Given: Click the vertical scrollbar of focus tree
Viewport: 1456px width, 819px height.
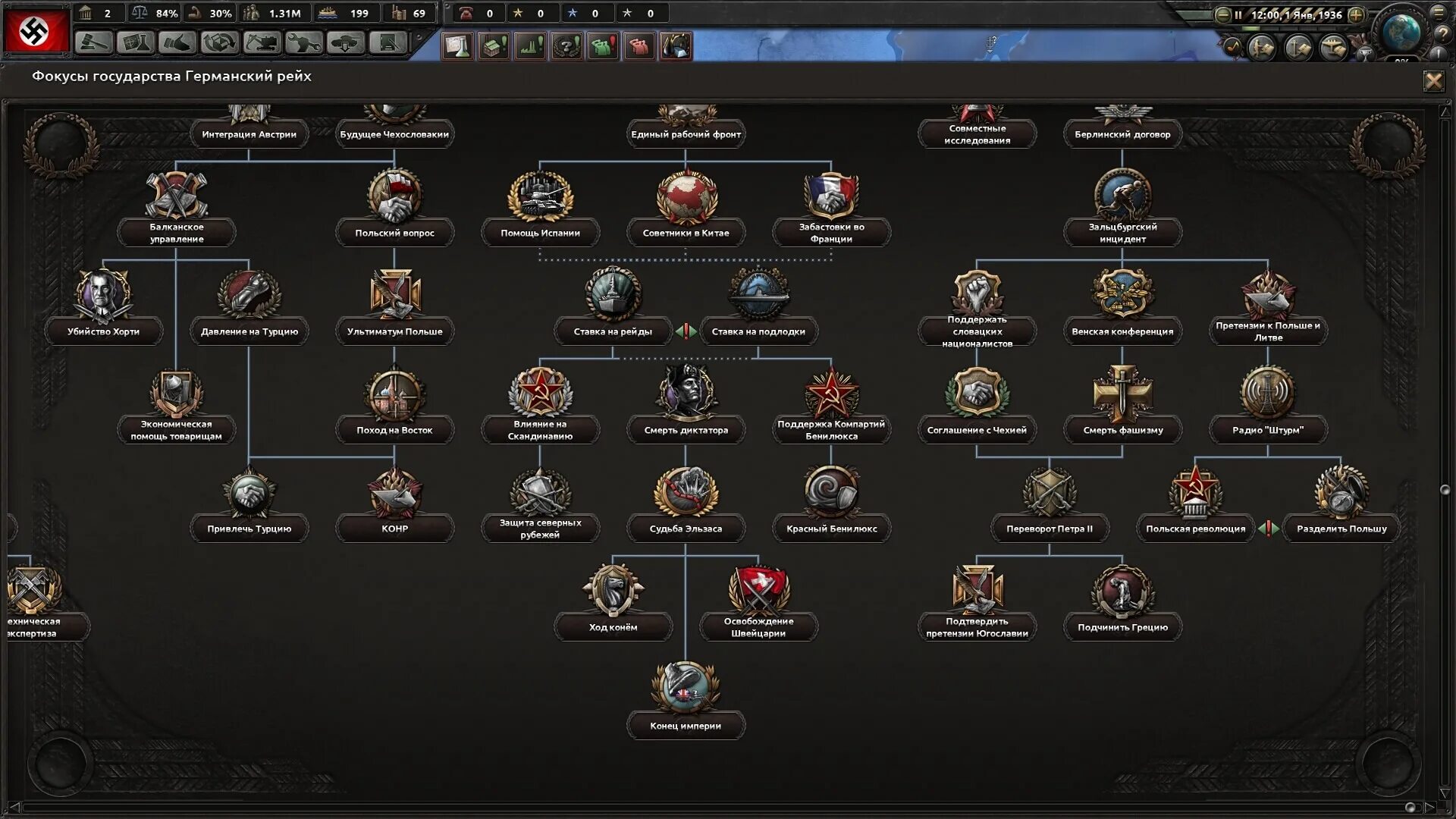Looking at the screenshot, I should coord(1445,490).
